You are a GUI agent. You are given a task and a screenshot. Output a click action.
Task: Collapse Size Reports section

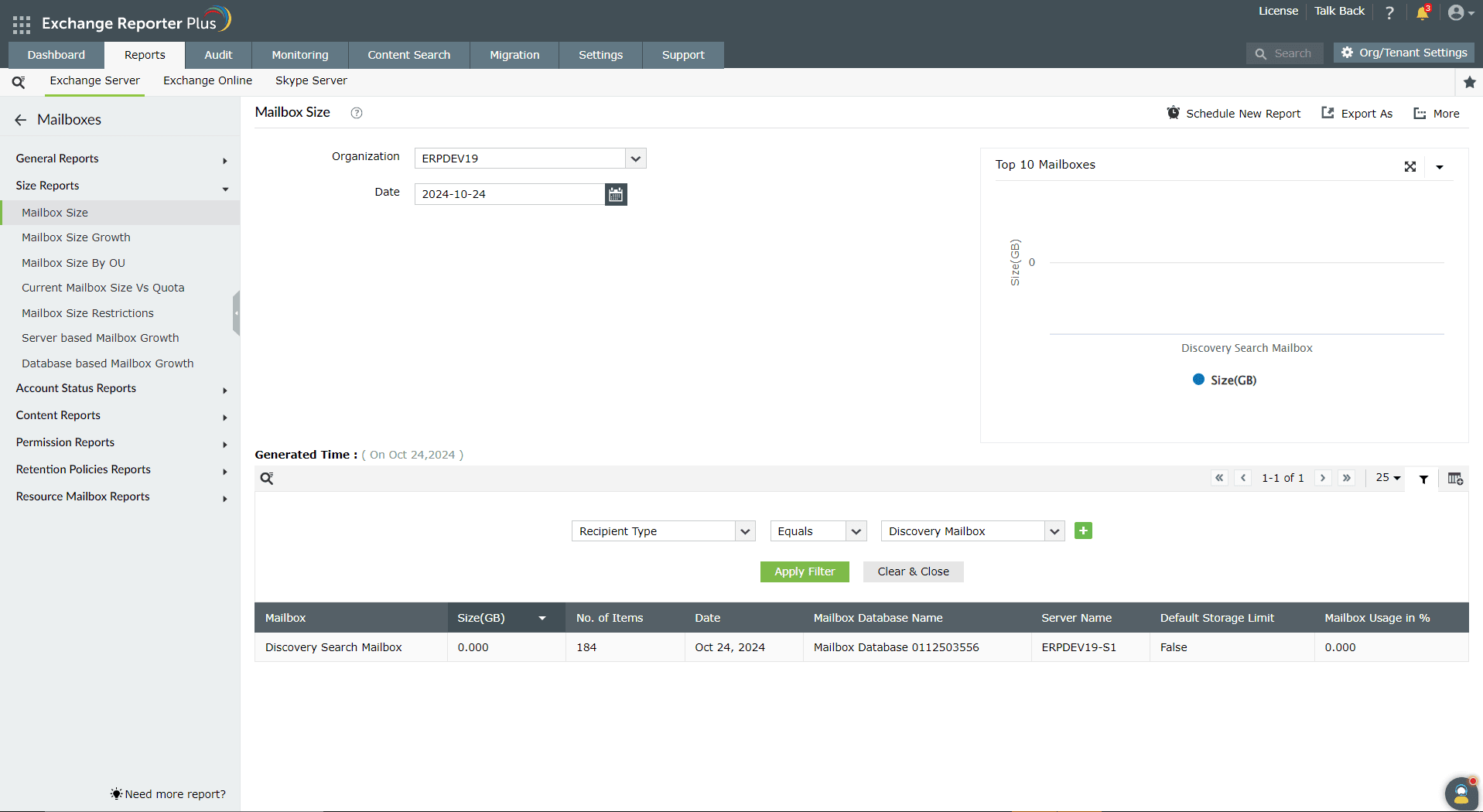click(x=120, y=186)
